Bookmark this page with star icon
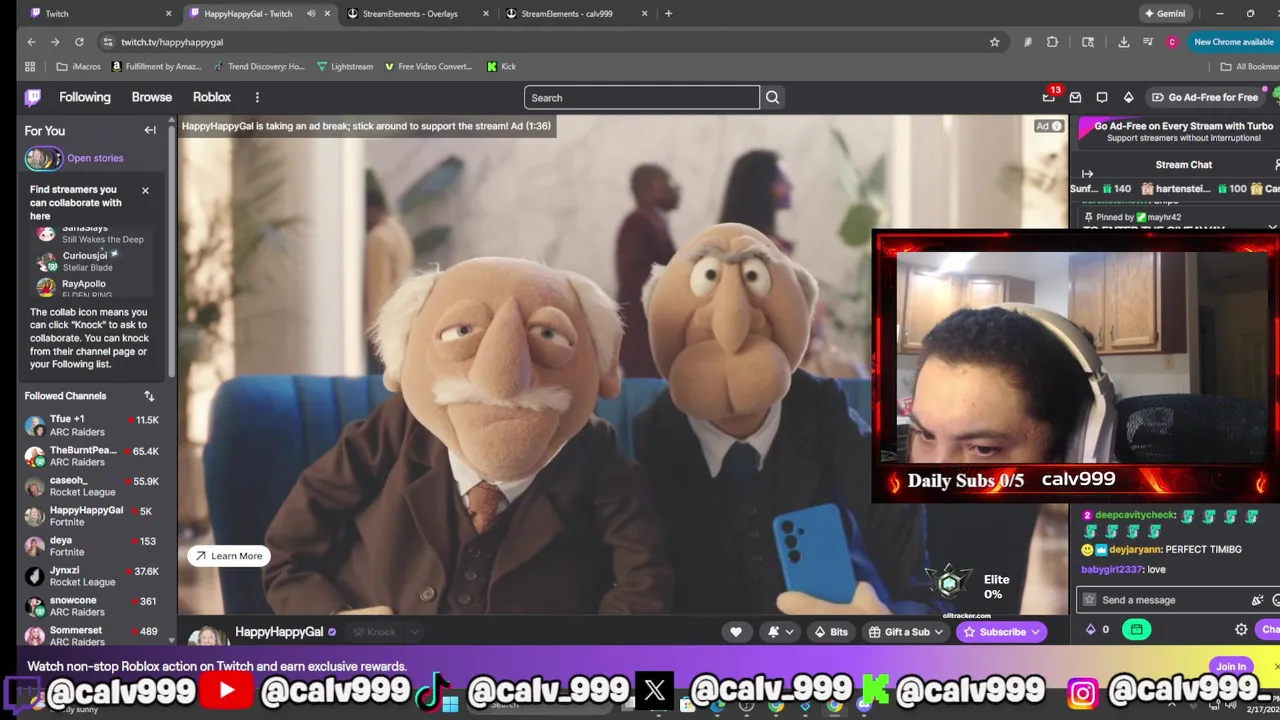1280x720 pixels. [x=994, y=42]
